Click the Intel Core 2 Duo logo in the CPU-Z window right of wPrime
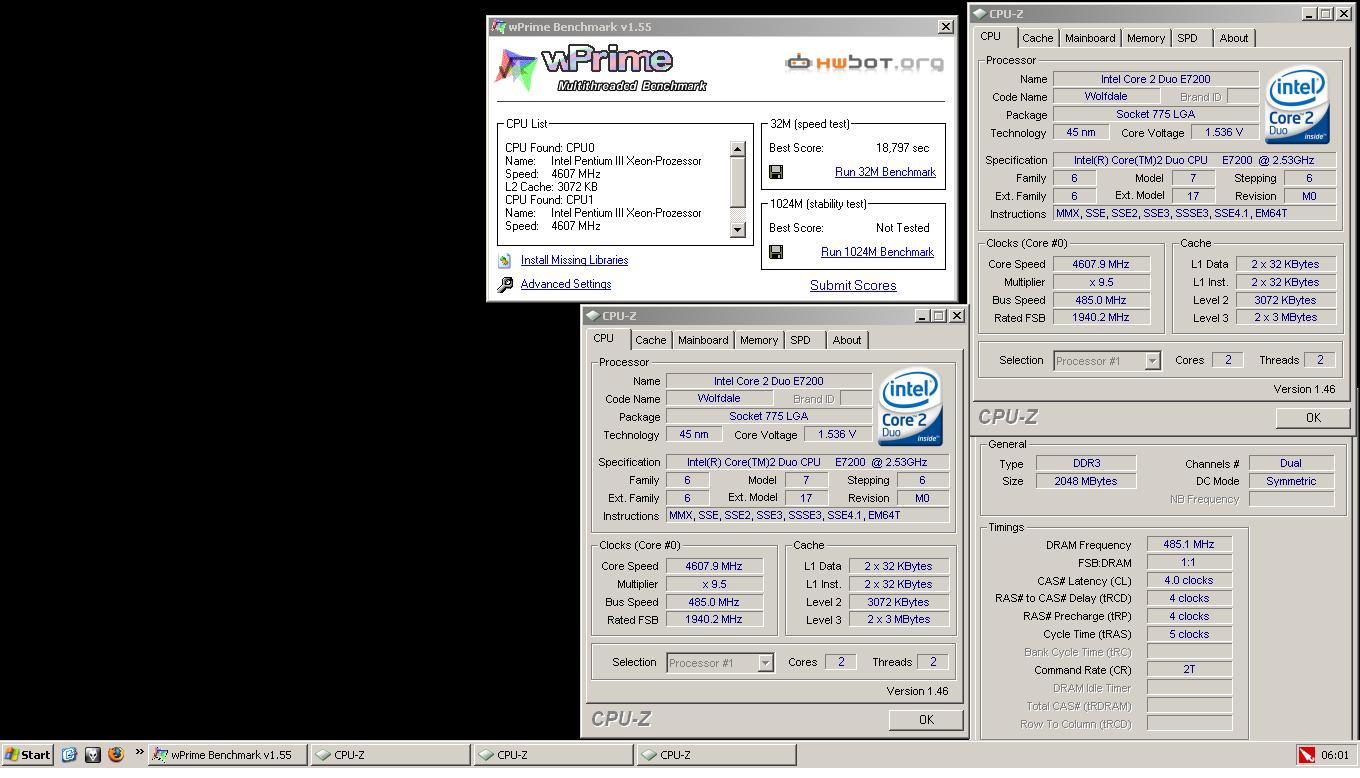This screenshot has width=1360, height=778. (x=1297, y=106)
